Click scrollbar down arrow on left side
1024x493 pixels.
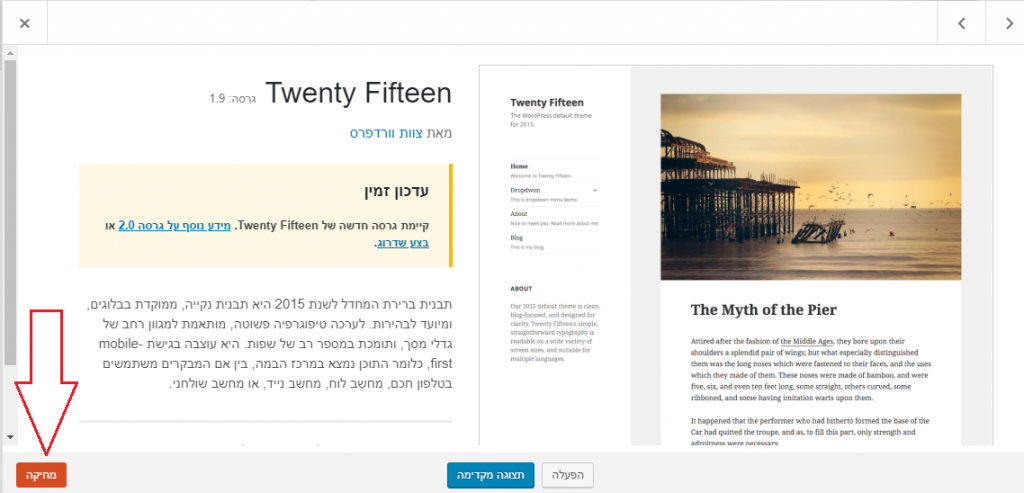click(x=9, y=436)
